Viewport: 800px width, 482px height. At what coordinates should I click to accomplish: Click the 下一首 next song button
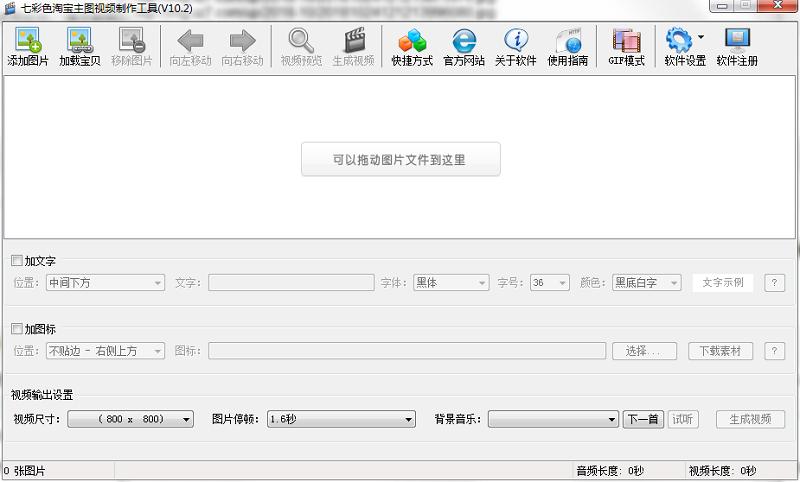click(643, 419)
